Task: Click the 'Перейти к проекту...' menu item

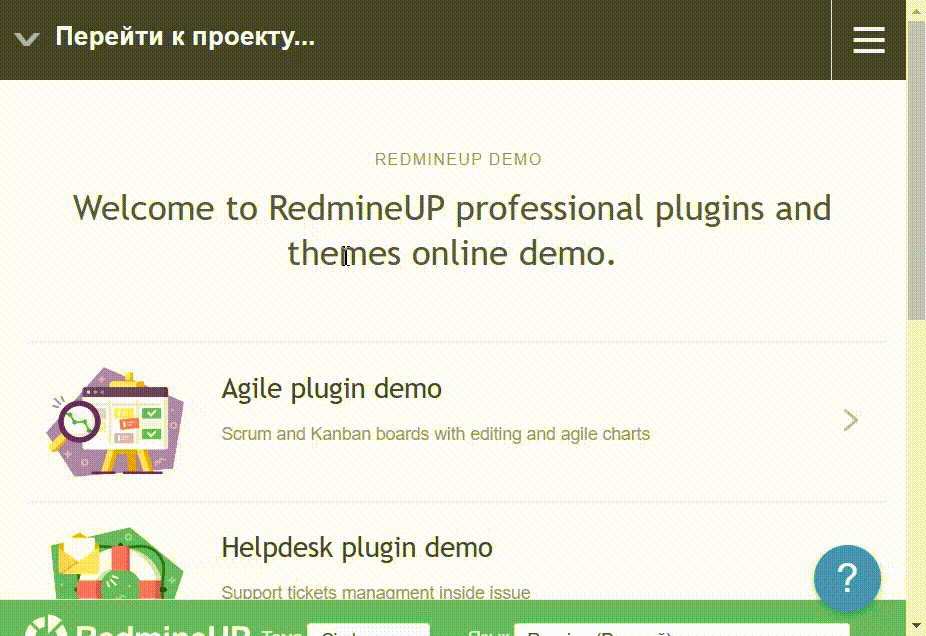Action: (184, 37)
